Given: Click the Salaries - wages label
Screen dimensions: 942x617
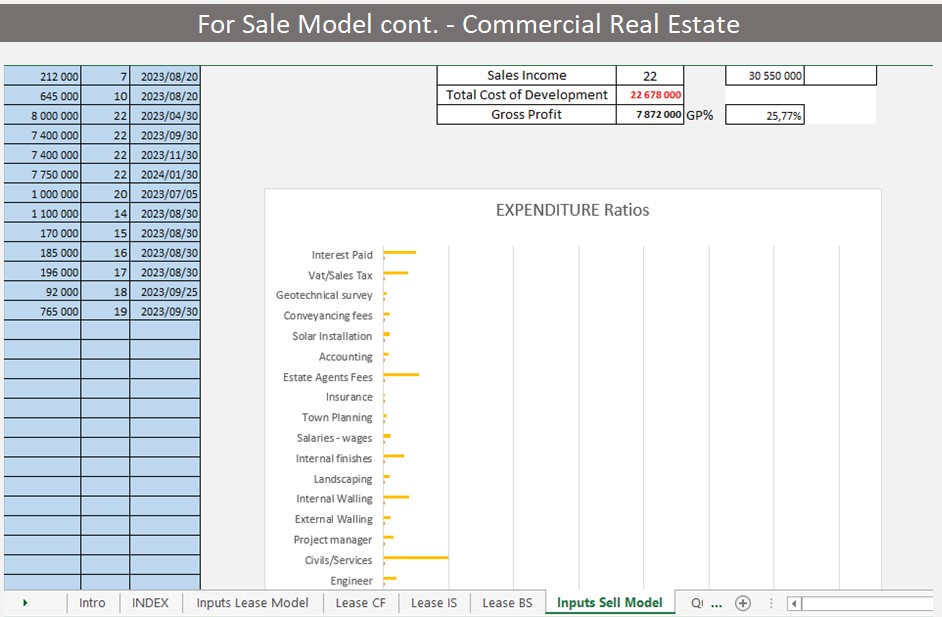Looking at the screenshot, I should tap(335, 438).
